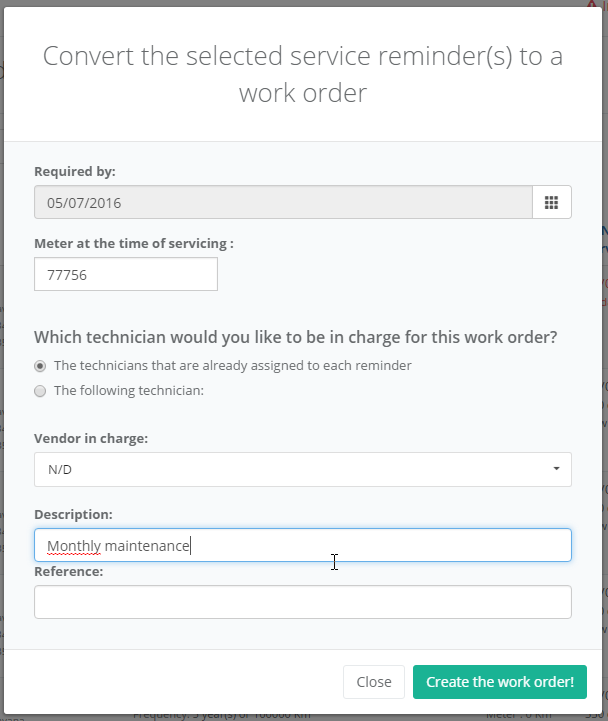Click the underlined word Monthly in the Description
This screenshot has height=721, width=608.
74,546
